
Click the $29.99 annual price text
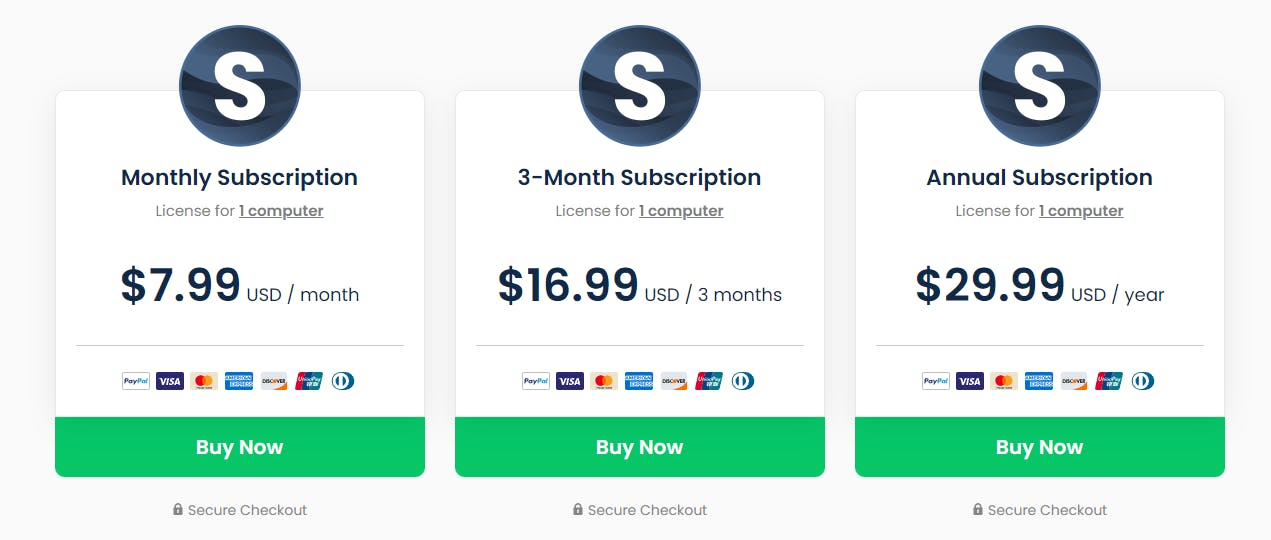point(990,285)
